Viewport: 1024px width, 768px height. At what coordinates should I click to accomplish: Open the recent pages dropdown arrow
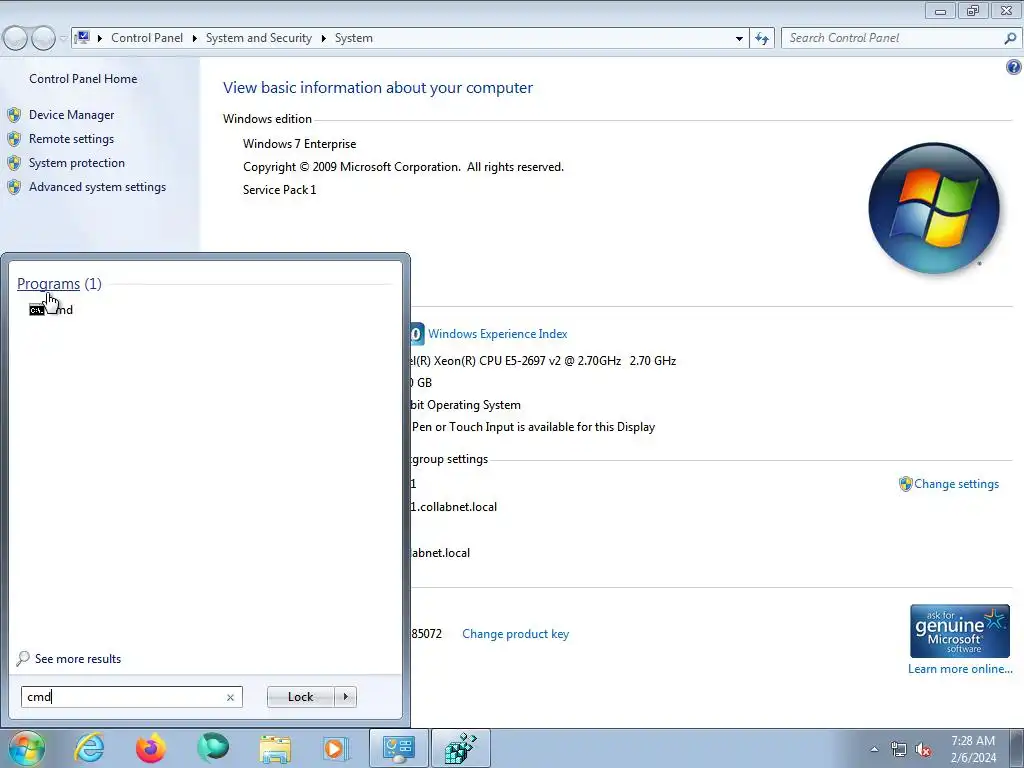pos(63,39)
